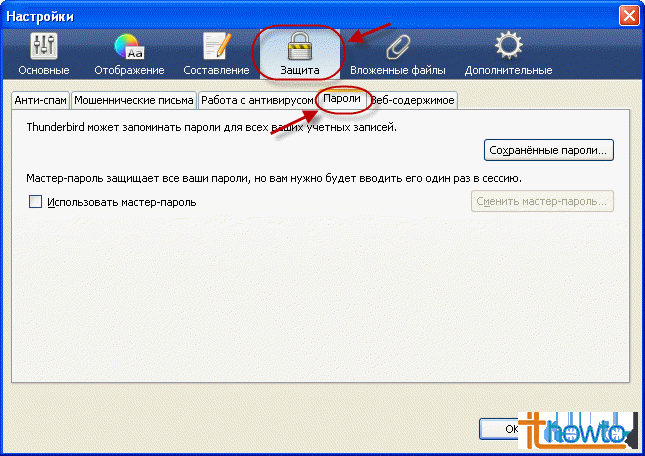Confirm settings with the OK button
645x456 pixels.
(x=512, y=429)
